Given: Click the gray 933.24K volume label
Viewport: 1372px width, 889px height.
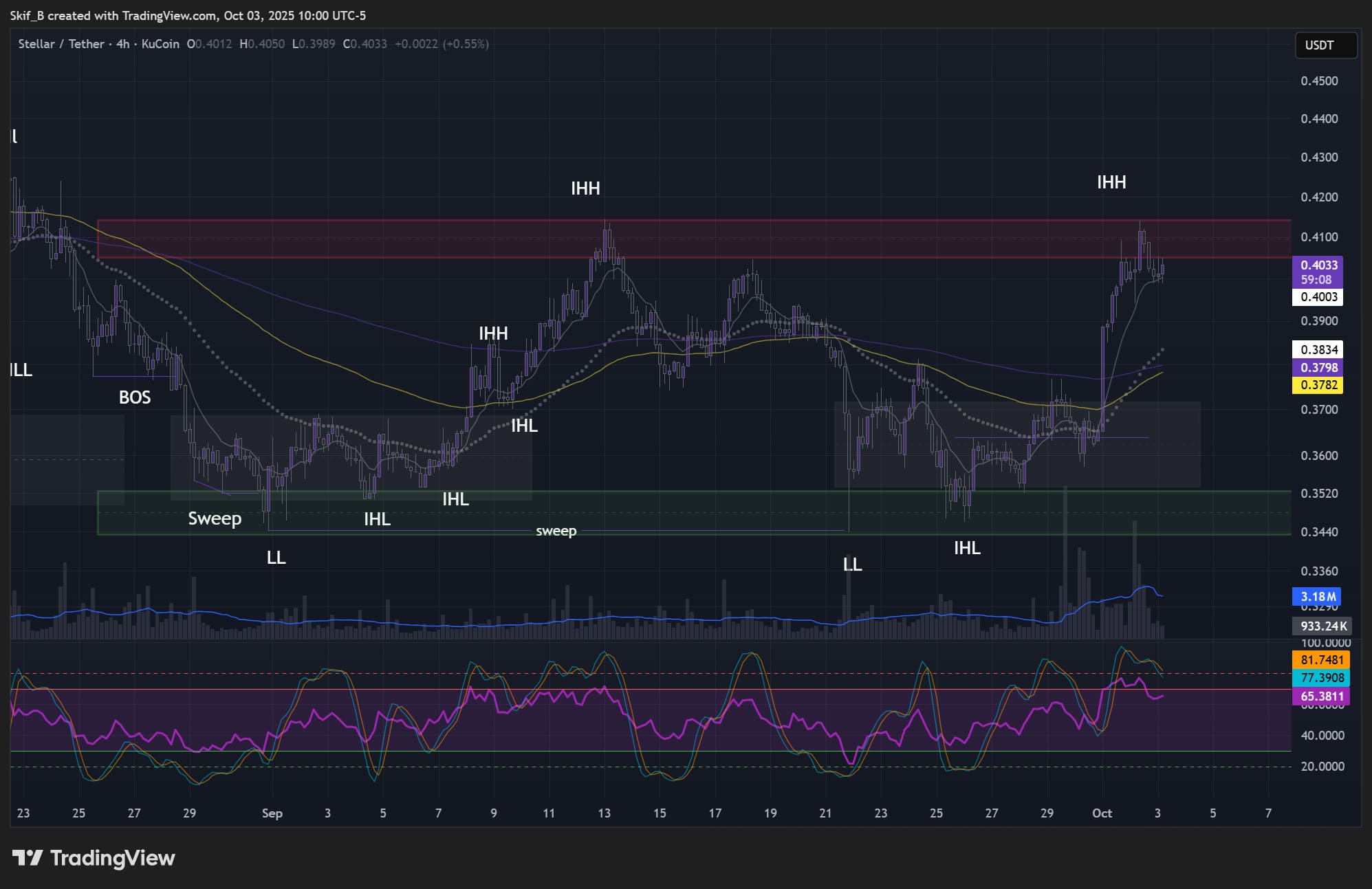Looking at the screenshot, I should pos(1323,626).
